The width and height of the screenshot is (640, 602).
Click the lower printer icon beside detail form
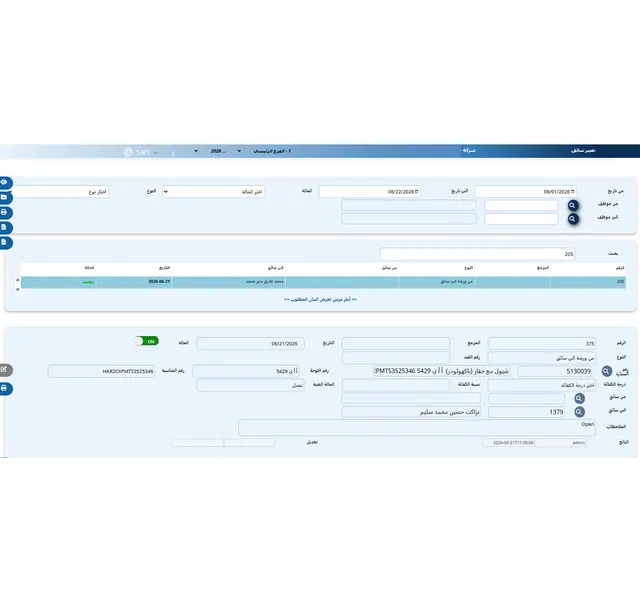pyautogui.click(x=4, y=388)
